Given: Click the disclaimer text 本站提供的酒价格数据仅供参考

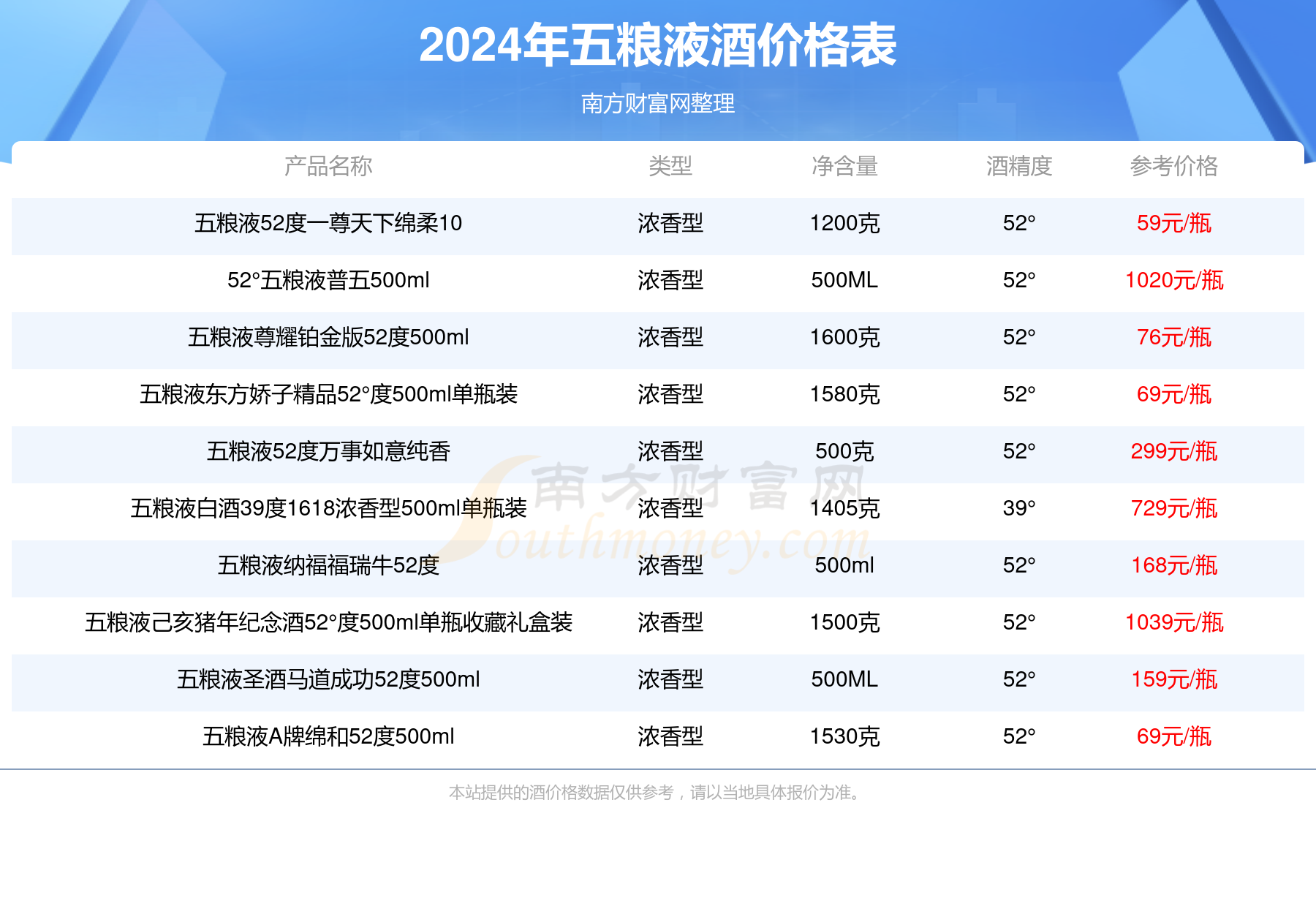Looking at the screenshot, I should click(561, 793).
